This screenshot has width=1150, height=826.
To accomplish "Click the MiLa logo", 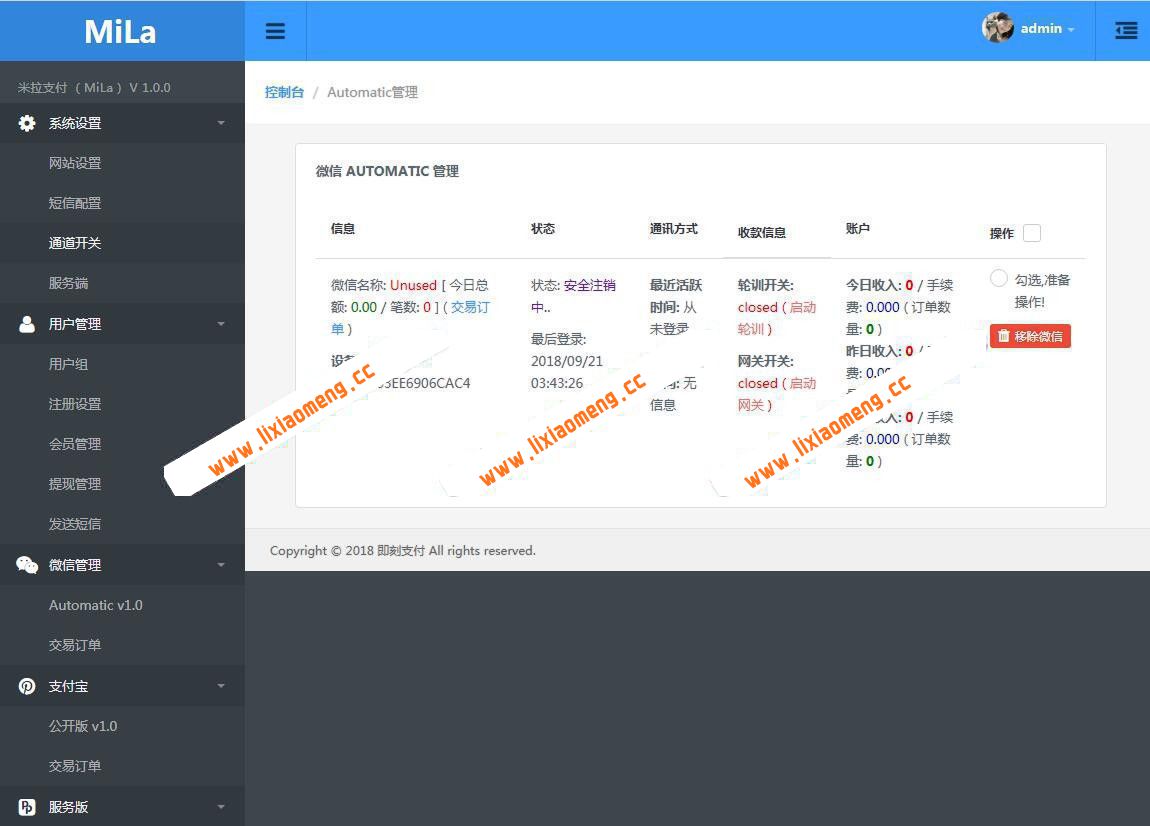I will coord(120,30).
